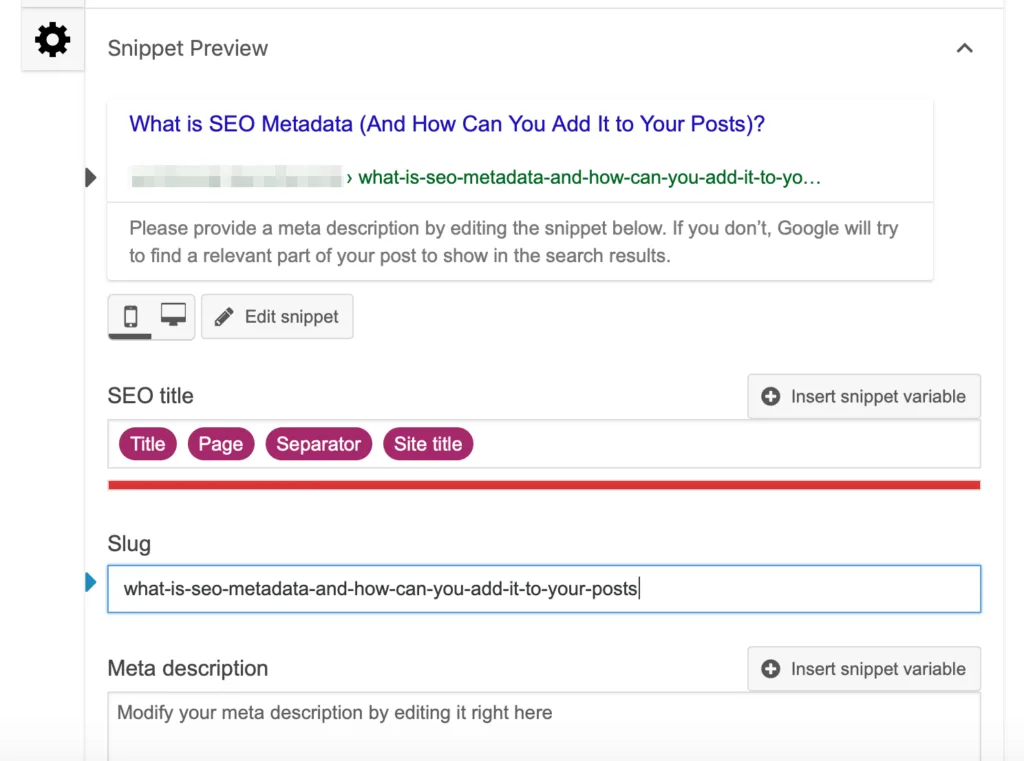Click the blue caret marker beside Slug
Viewport: 1024px width, 761px height.
click(x=91, y=582)
